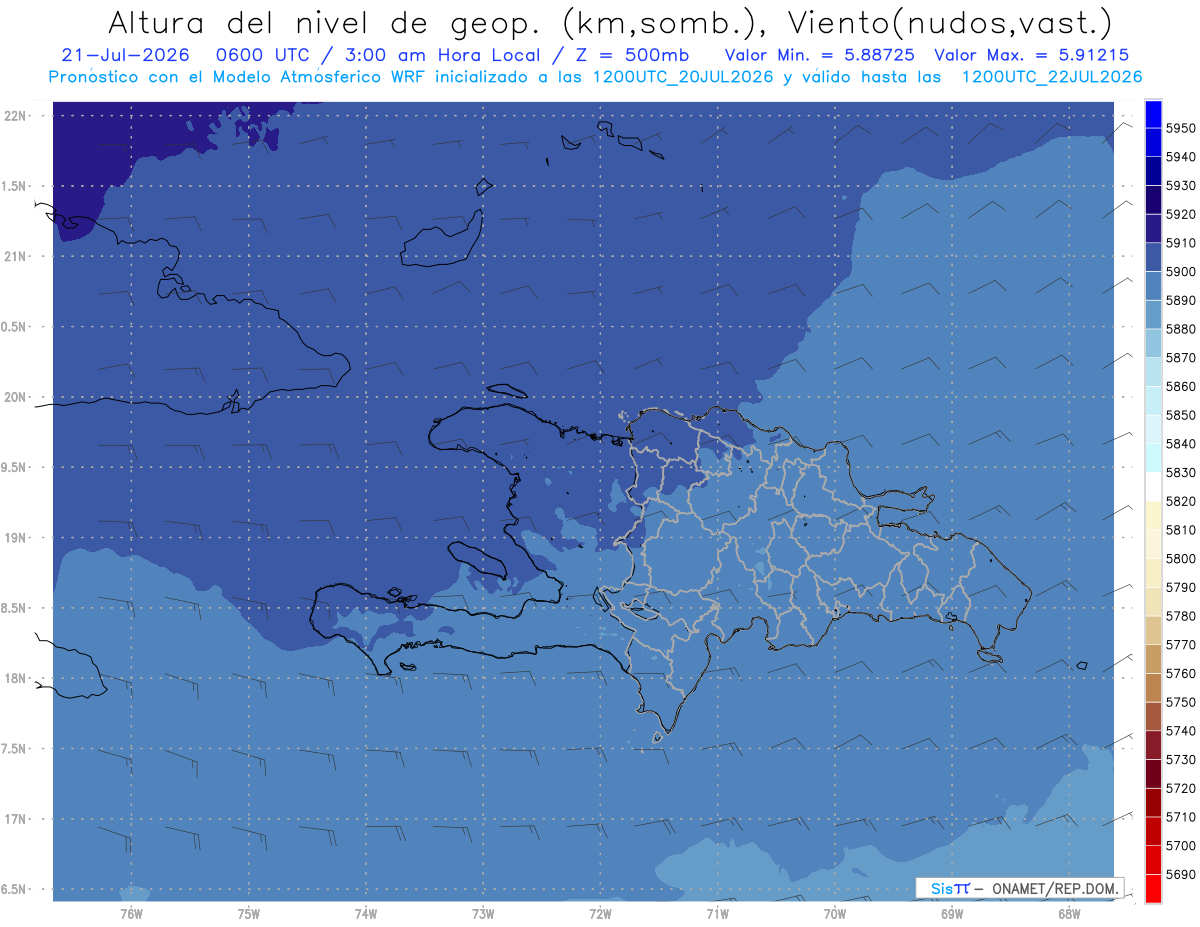This screenshot has height=927, width=1200.
Task: Click the '20N' latitude label
Action: pos(16,397)
